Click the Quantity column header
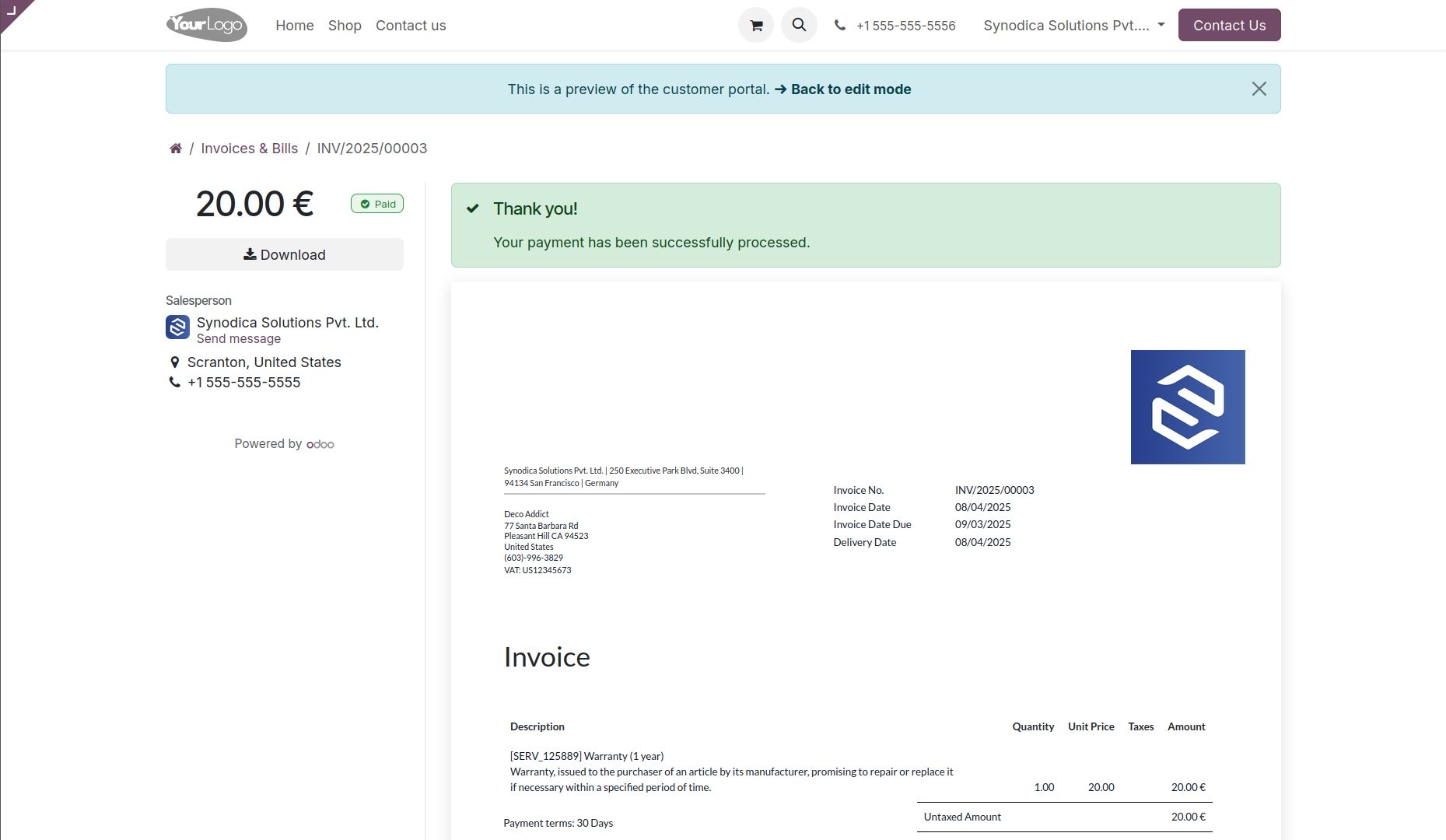The height and width of the screenshot is (840, 1446). coord(1033,726)
